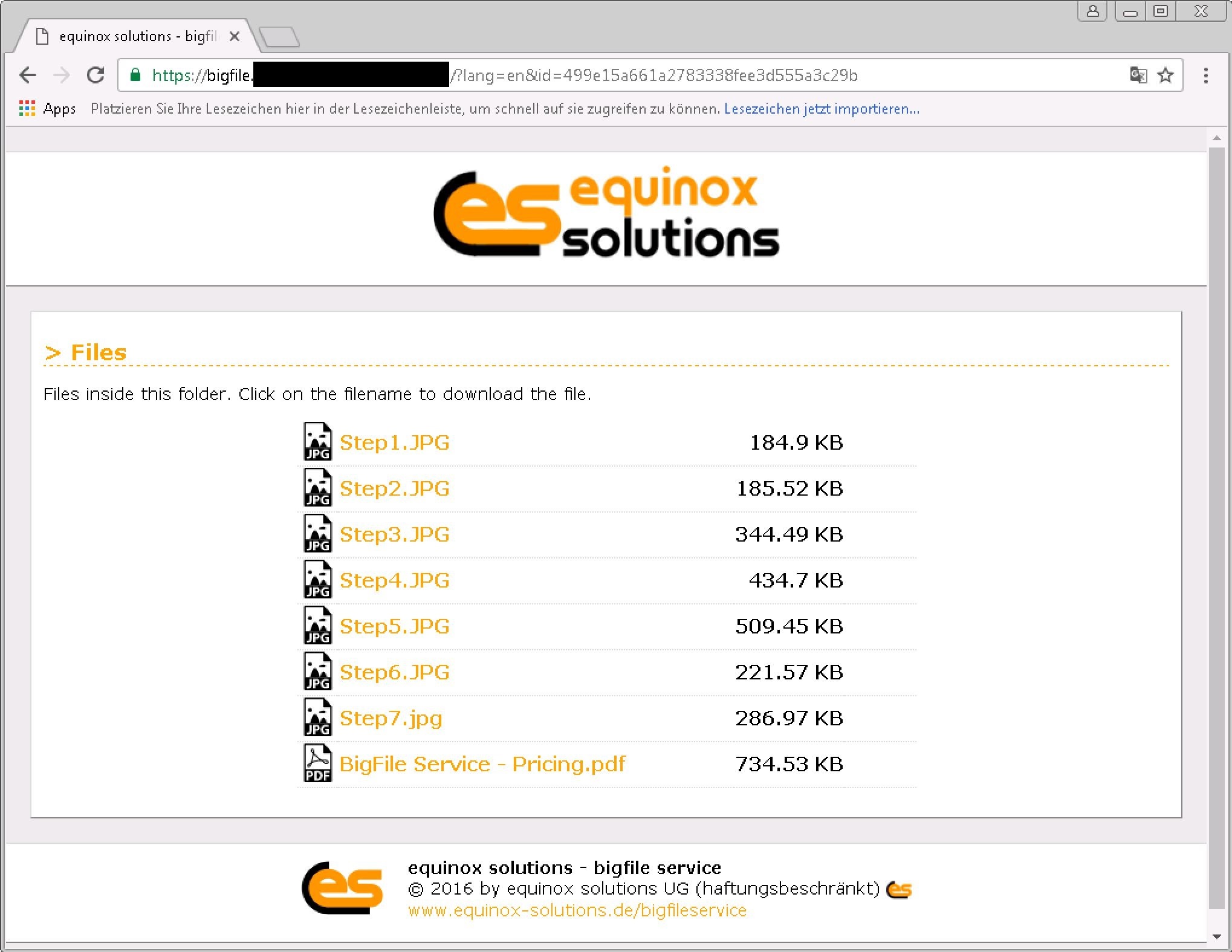Click the footer es logo on left
Viewport: 1232px width, 952px height.
point(342,887)
